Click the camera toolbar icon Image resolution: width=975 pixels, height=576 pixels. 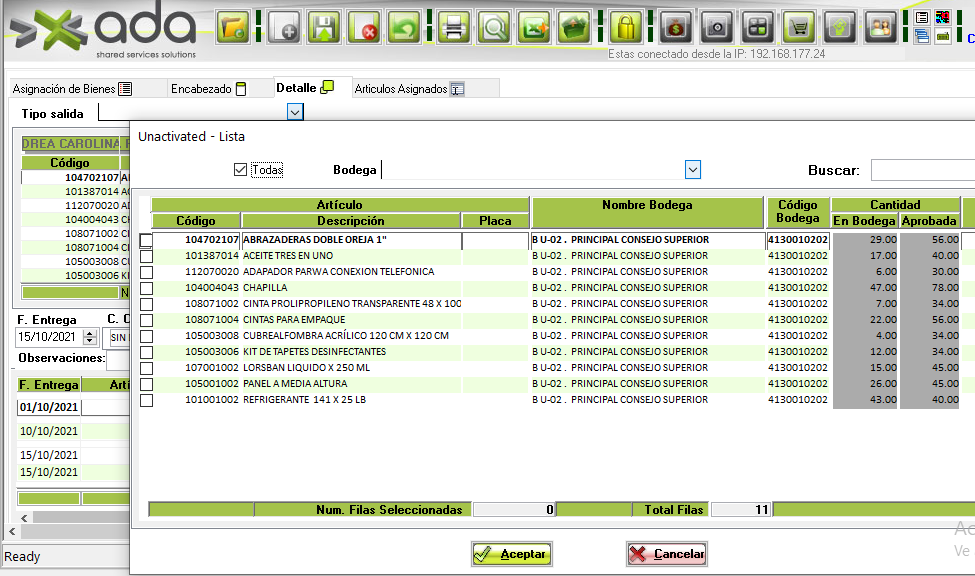click(x=714, y=27)
